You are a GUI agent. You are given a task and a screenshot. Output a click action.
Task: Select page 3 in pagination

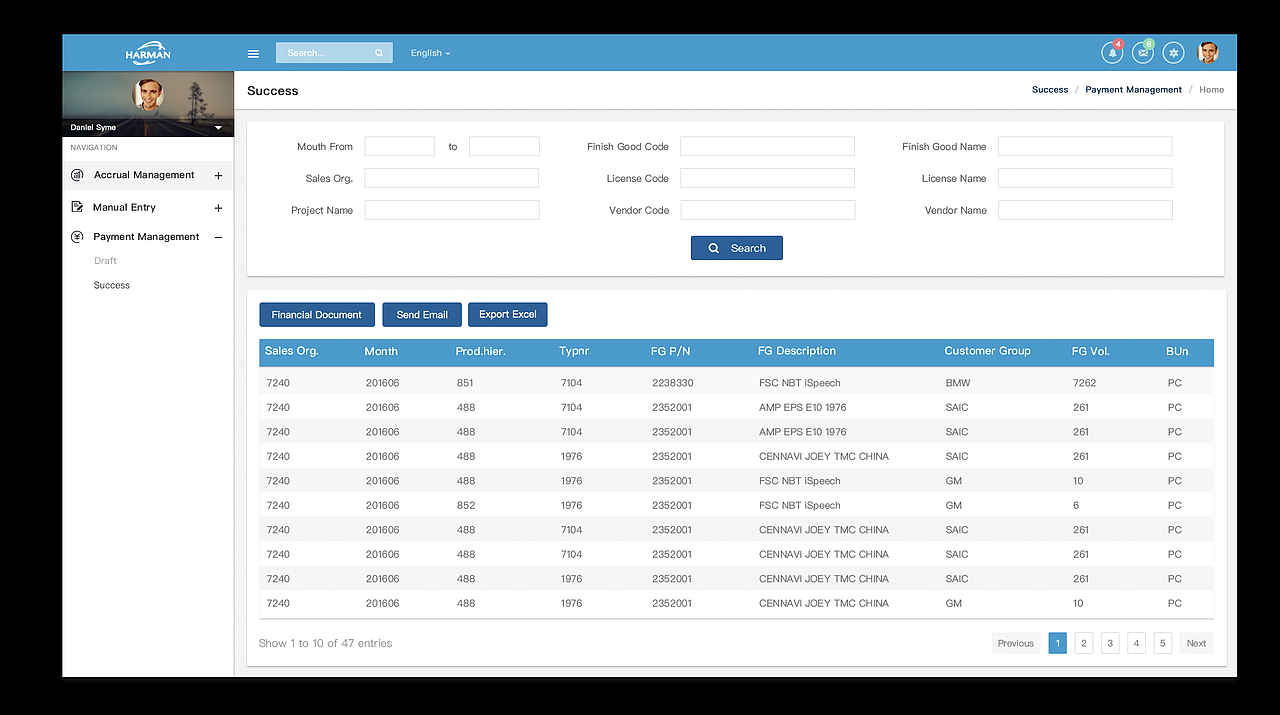click(1110, 643)
